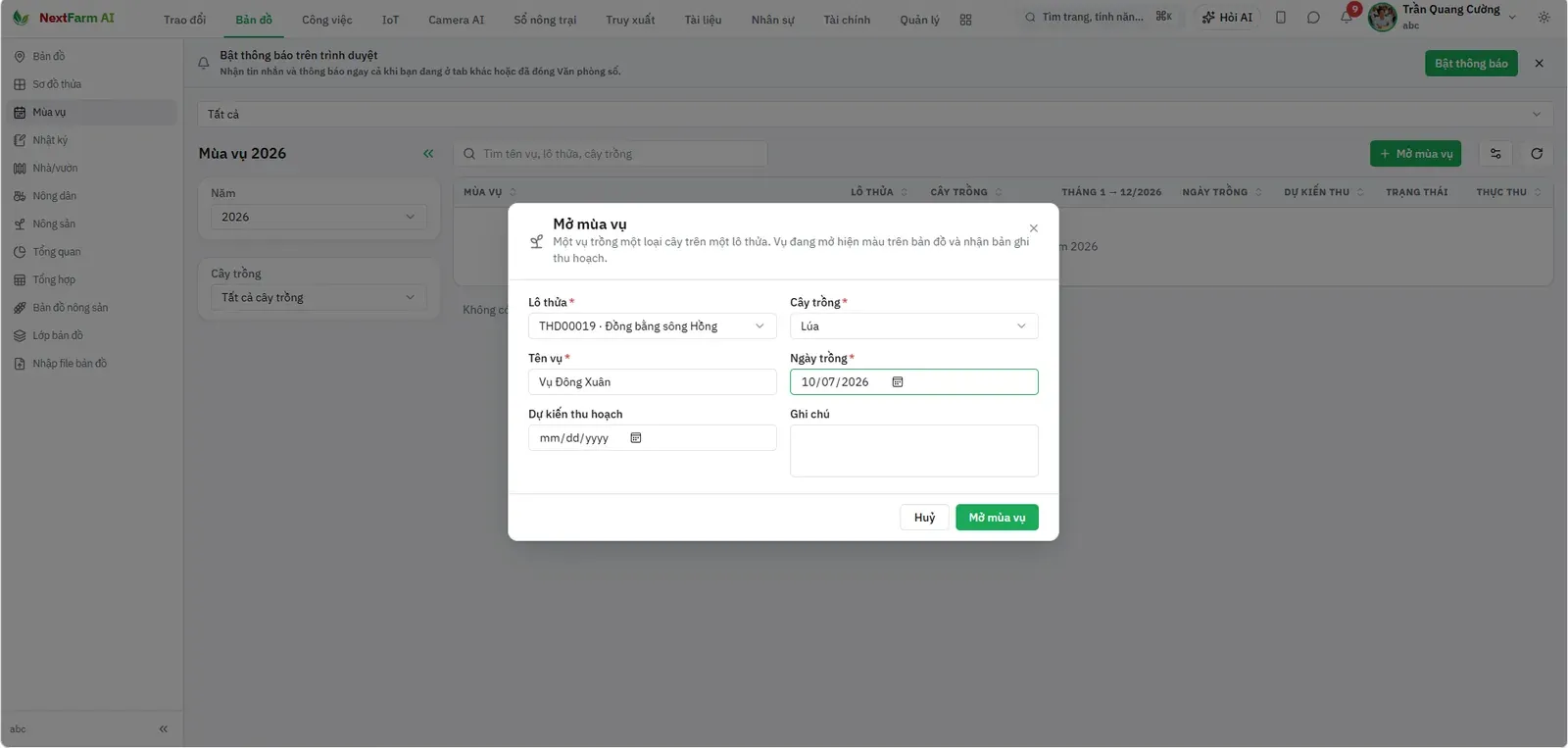This screenshot has width=1568, height=748.
Task: Click the Bật thông báo button
Action: 1471,64
